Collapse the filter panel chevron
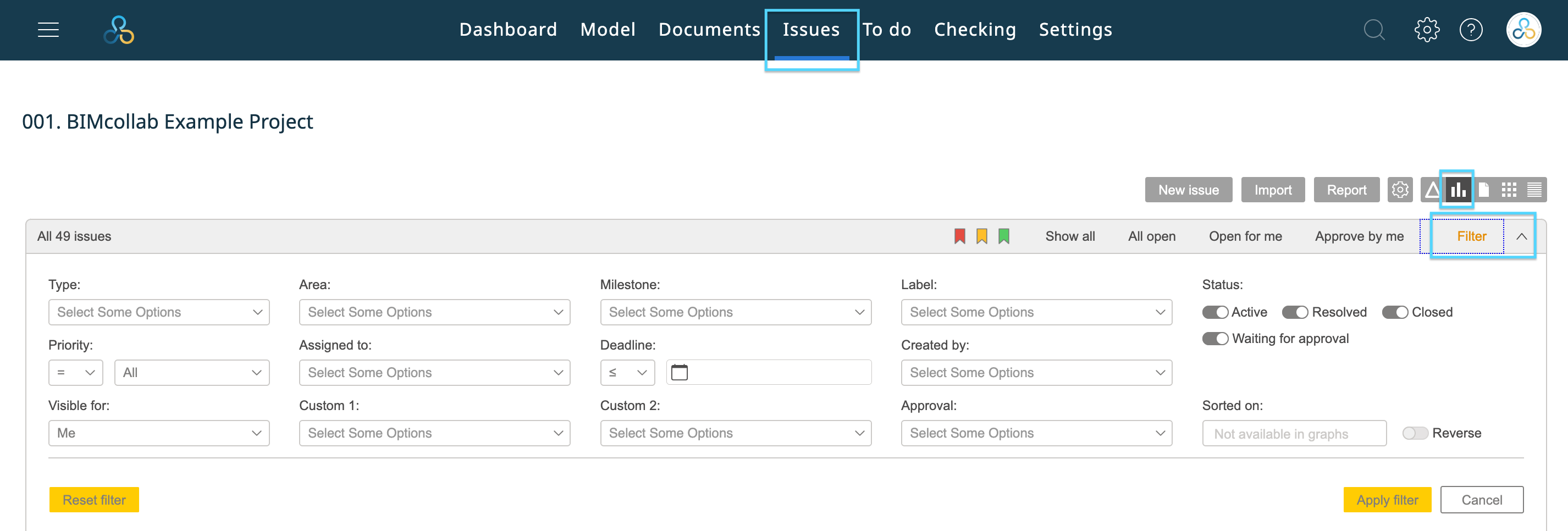 [x=1521, y=236]
